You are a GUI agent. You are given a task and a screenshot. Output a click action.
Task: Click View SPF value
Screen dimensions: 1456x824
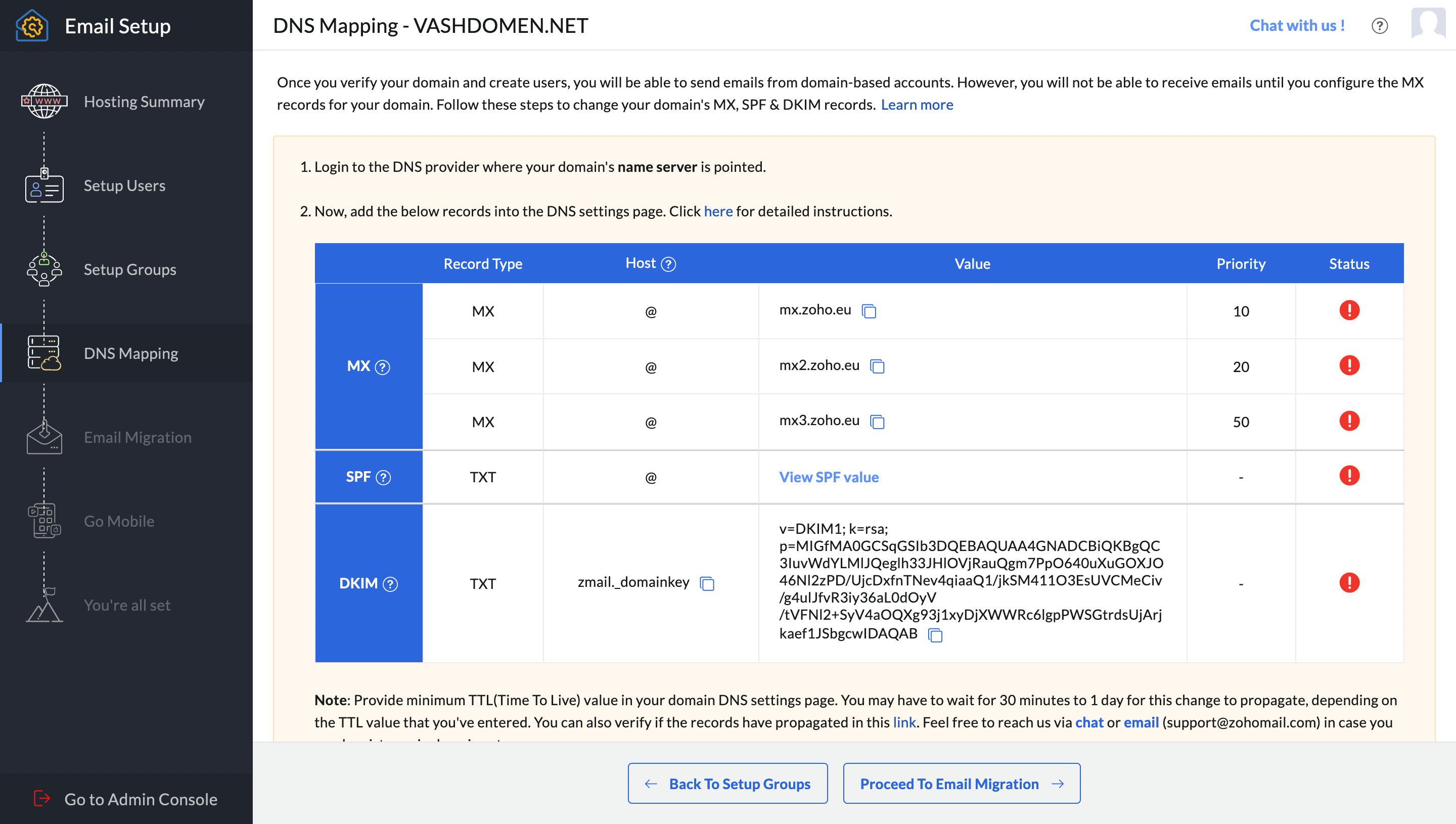(x=829, y=477)
